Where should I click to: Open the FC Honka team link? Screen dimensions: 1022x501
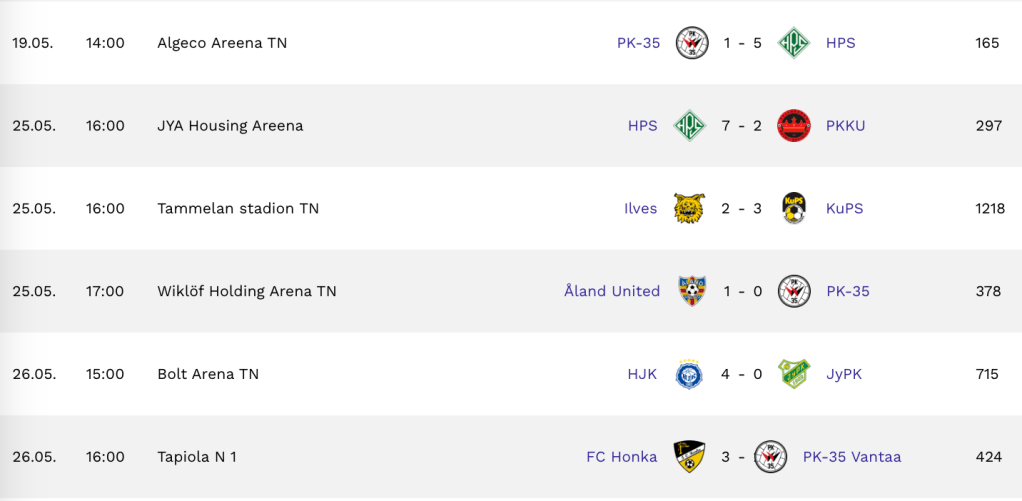[621, 457]
